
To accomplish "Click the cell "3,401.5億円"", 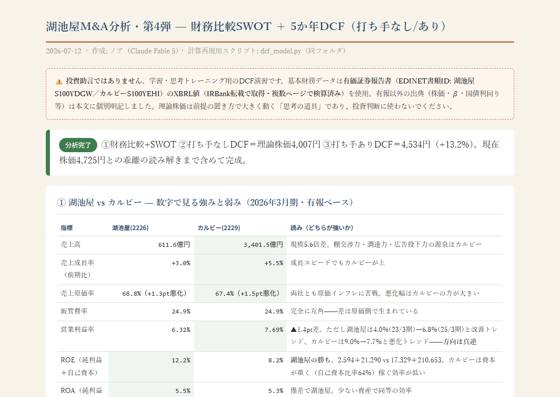I will (x=263, y=245).
